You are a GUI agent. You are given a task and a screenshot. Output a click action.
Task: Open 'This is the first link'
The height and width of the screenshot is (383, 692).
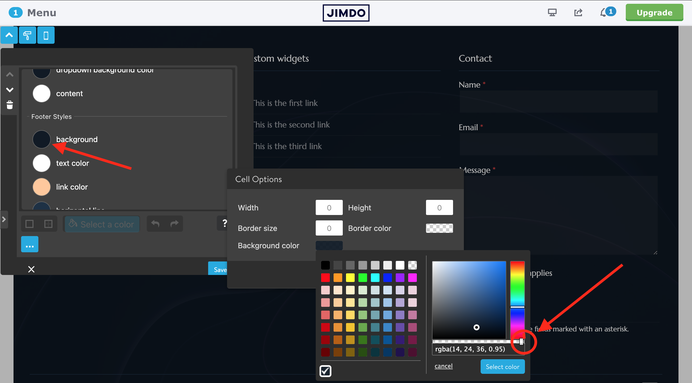pos(285,103)
